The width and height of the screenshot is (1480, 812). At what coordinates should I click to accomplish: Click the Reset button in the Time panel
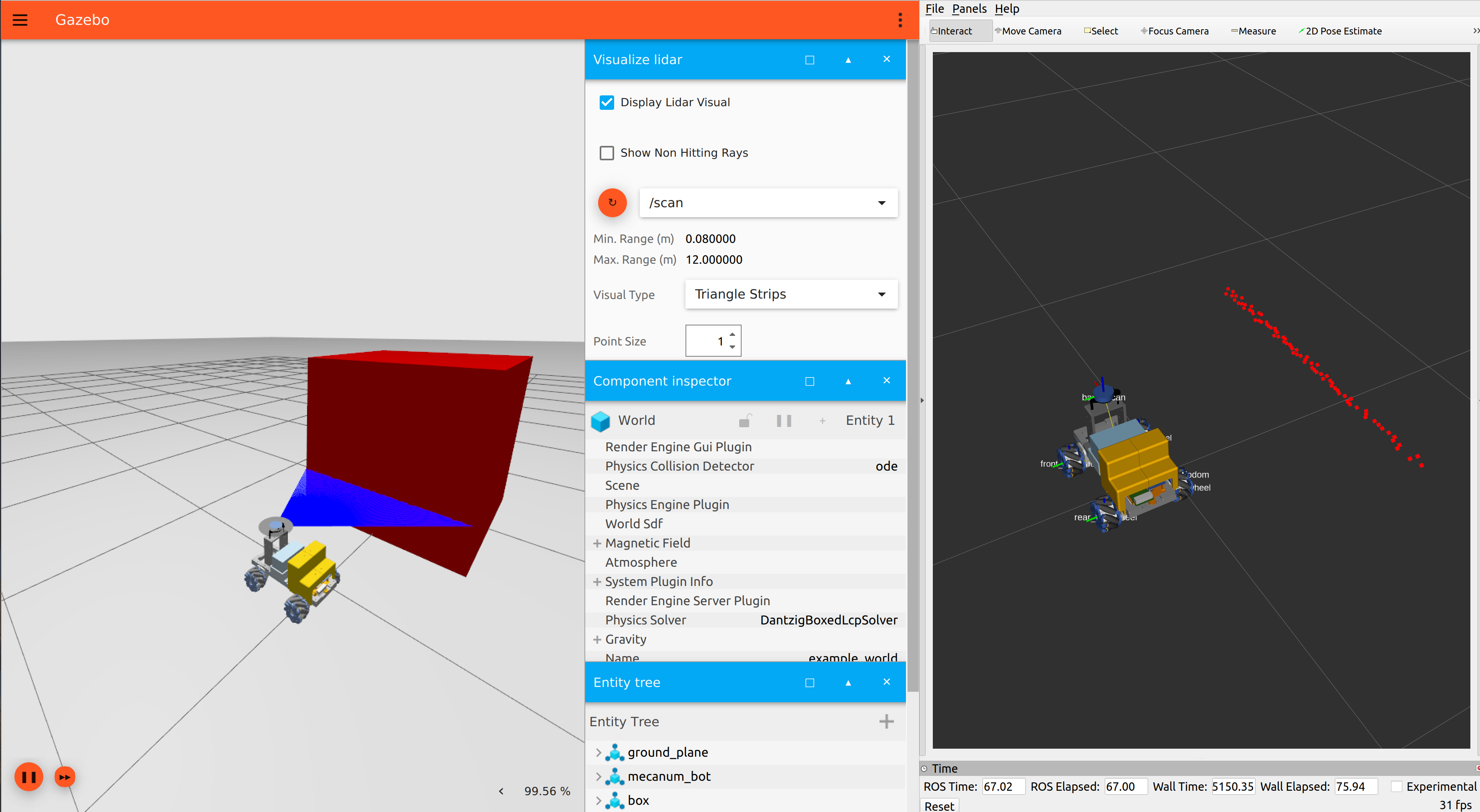click(x=939, y=806)
